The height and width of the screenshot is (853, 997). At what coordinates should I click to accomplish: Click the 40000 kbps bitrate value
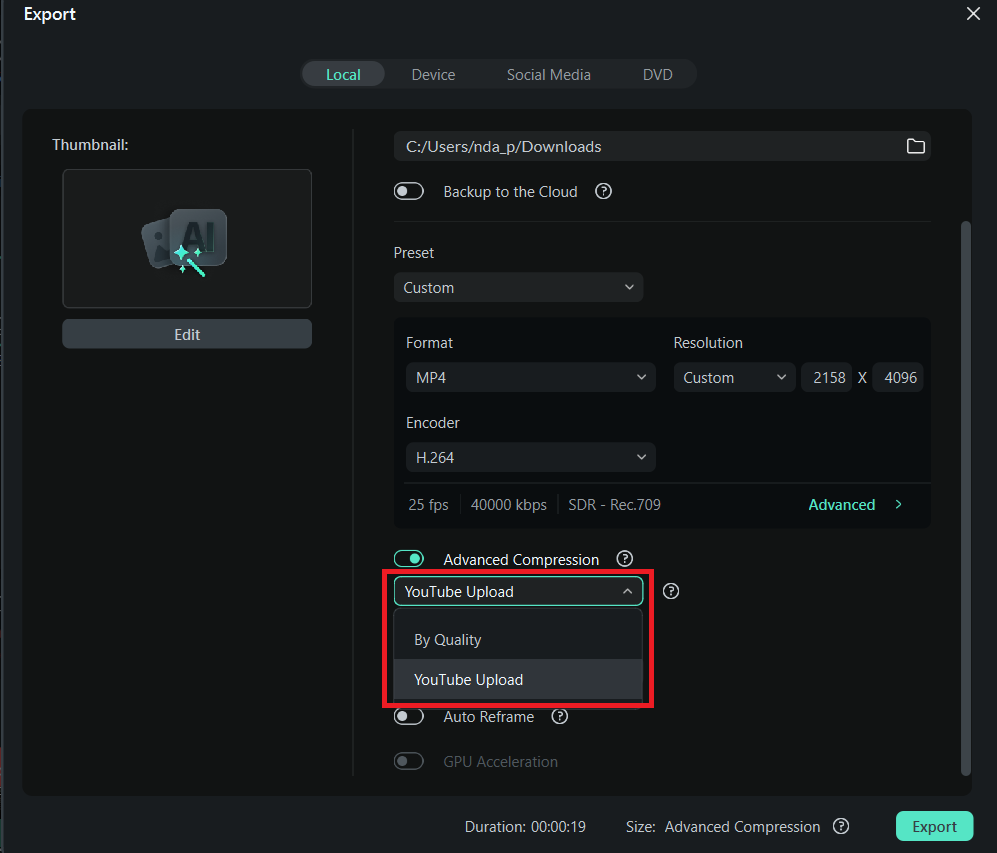point(509,505)
